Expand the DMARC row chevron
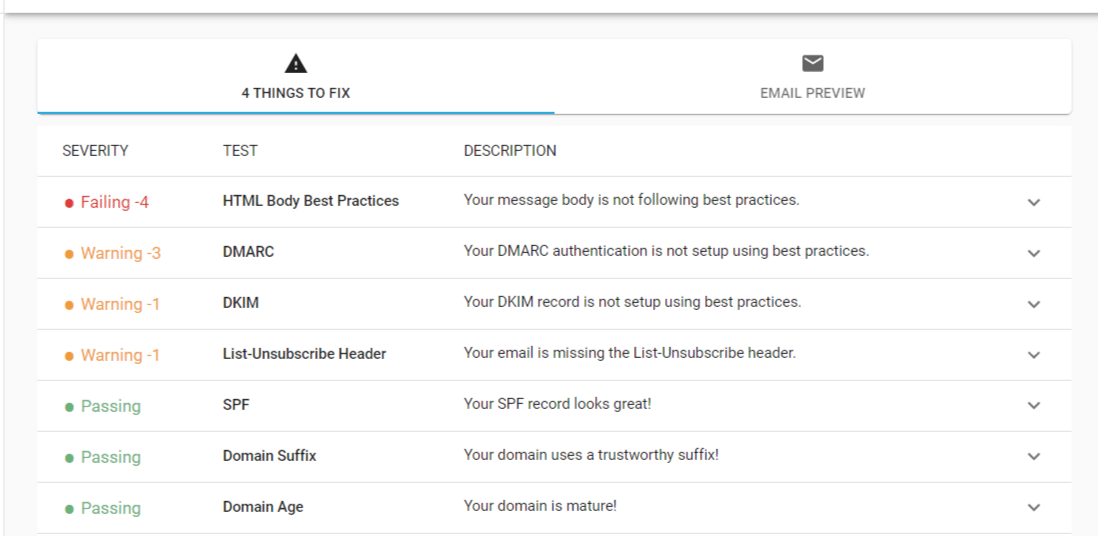Screen dimensions: 1098x536 pos(1034,254)
